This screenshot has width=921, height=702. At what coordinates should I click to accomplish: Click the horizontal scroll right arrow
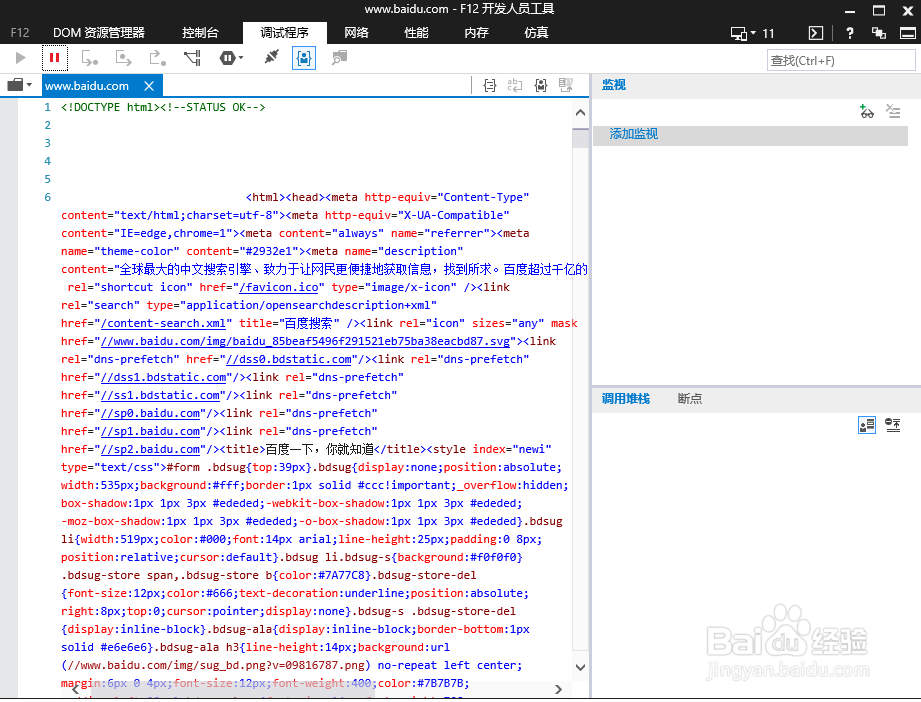pyautogui.click(x=558, y=690)
